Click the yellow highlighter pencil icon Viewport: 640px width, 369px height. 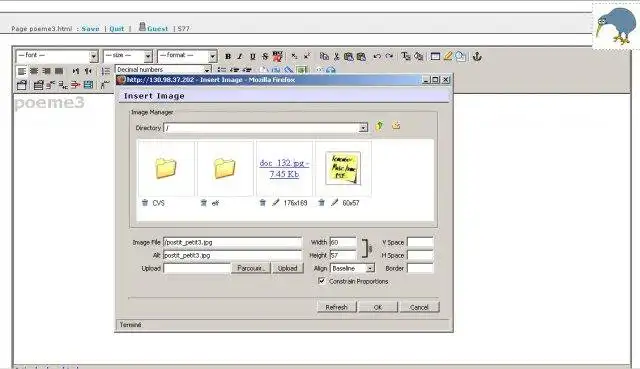click(448, 56)
